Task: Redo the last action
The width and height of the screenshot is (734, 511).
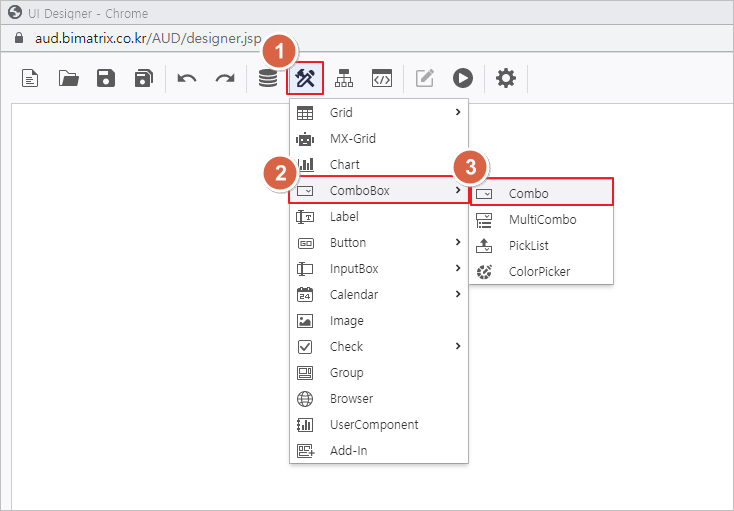Action: [224, 78]
